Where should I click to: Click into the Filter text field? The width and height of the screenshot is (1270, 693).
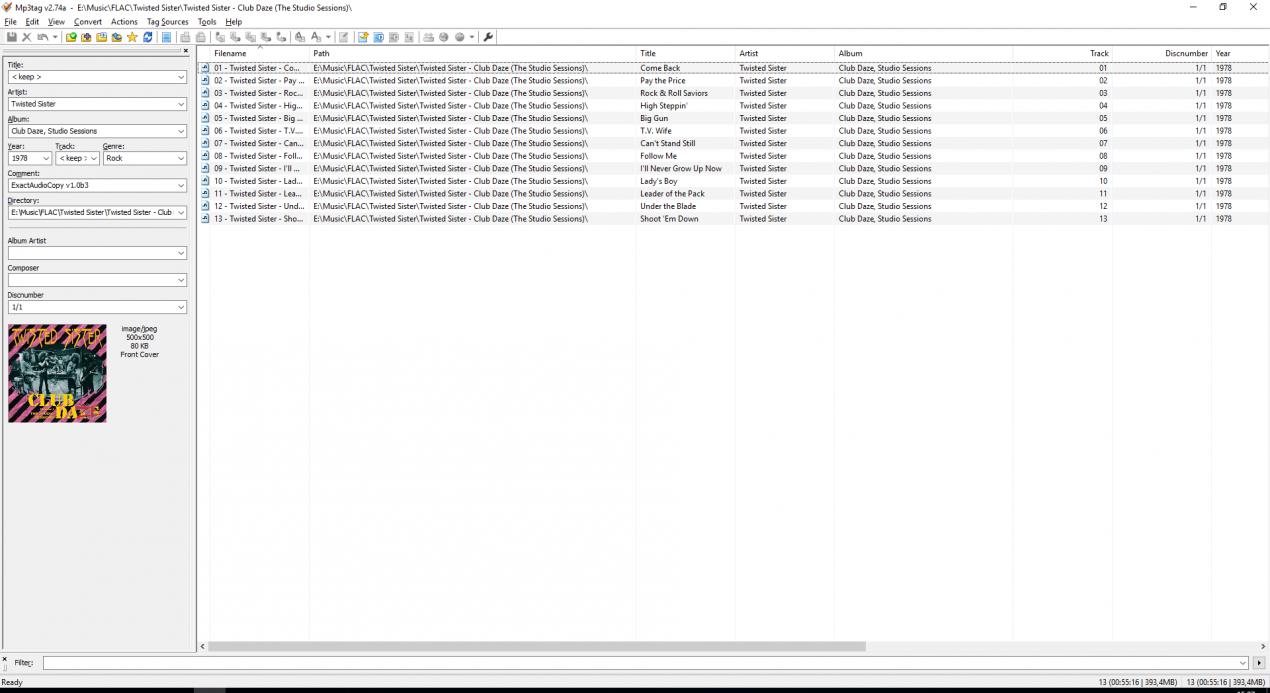(x=640, y=663)
